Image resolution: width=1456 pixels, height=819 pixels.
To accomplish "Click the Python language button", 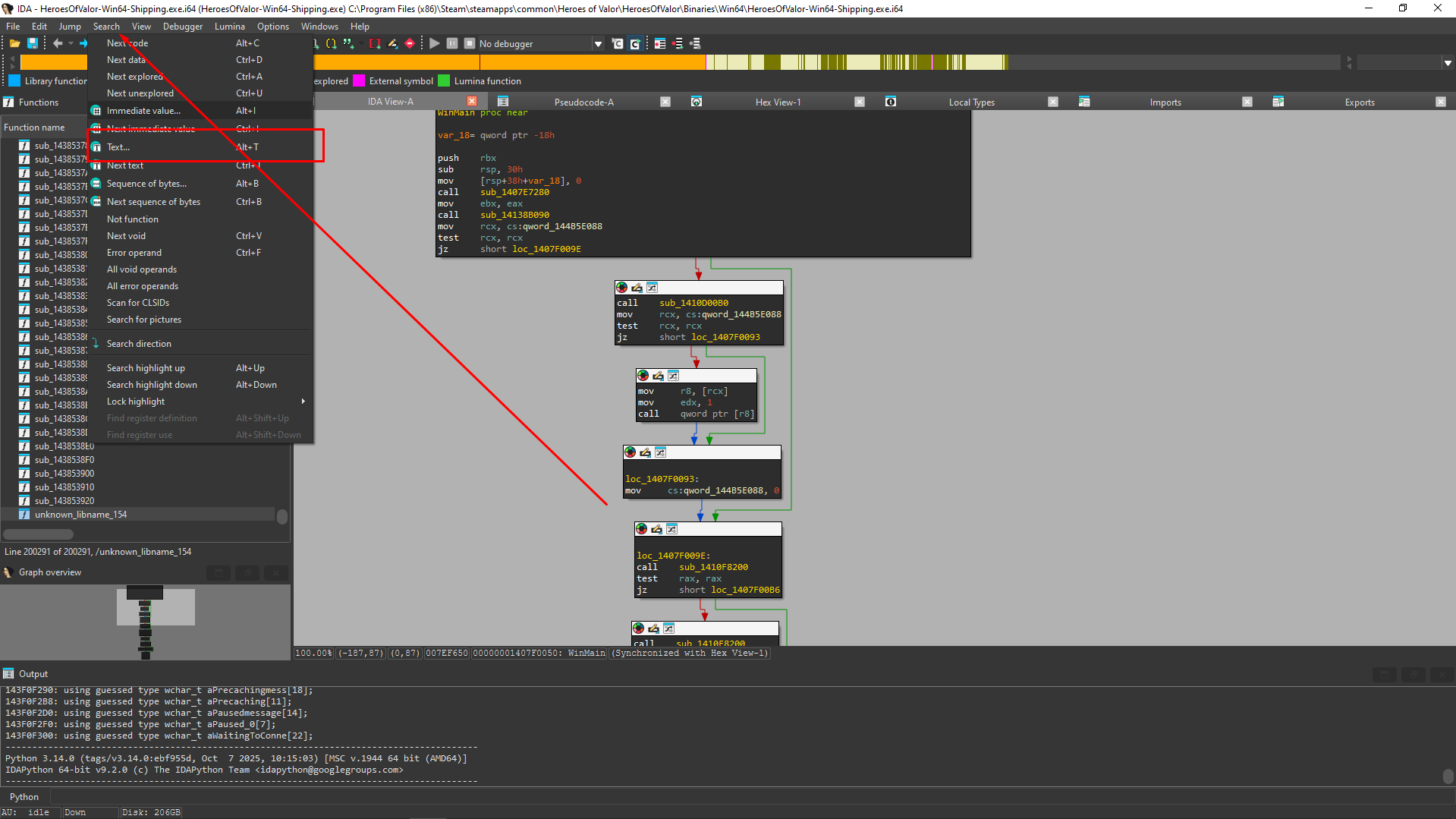I will pos(24,797).
